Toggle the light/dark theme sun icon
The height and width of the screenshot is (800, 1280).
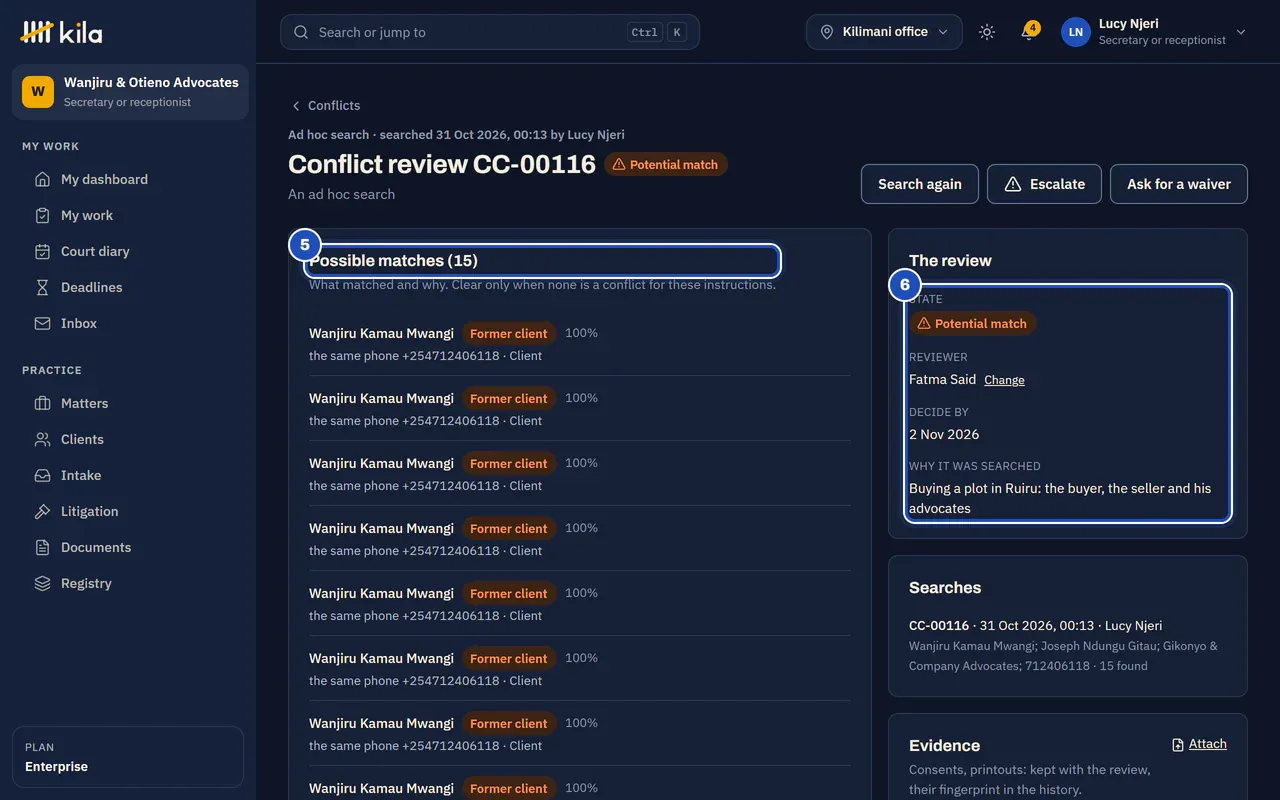point(987,32)
